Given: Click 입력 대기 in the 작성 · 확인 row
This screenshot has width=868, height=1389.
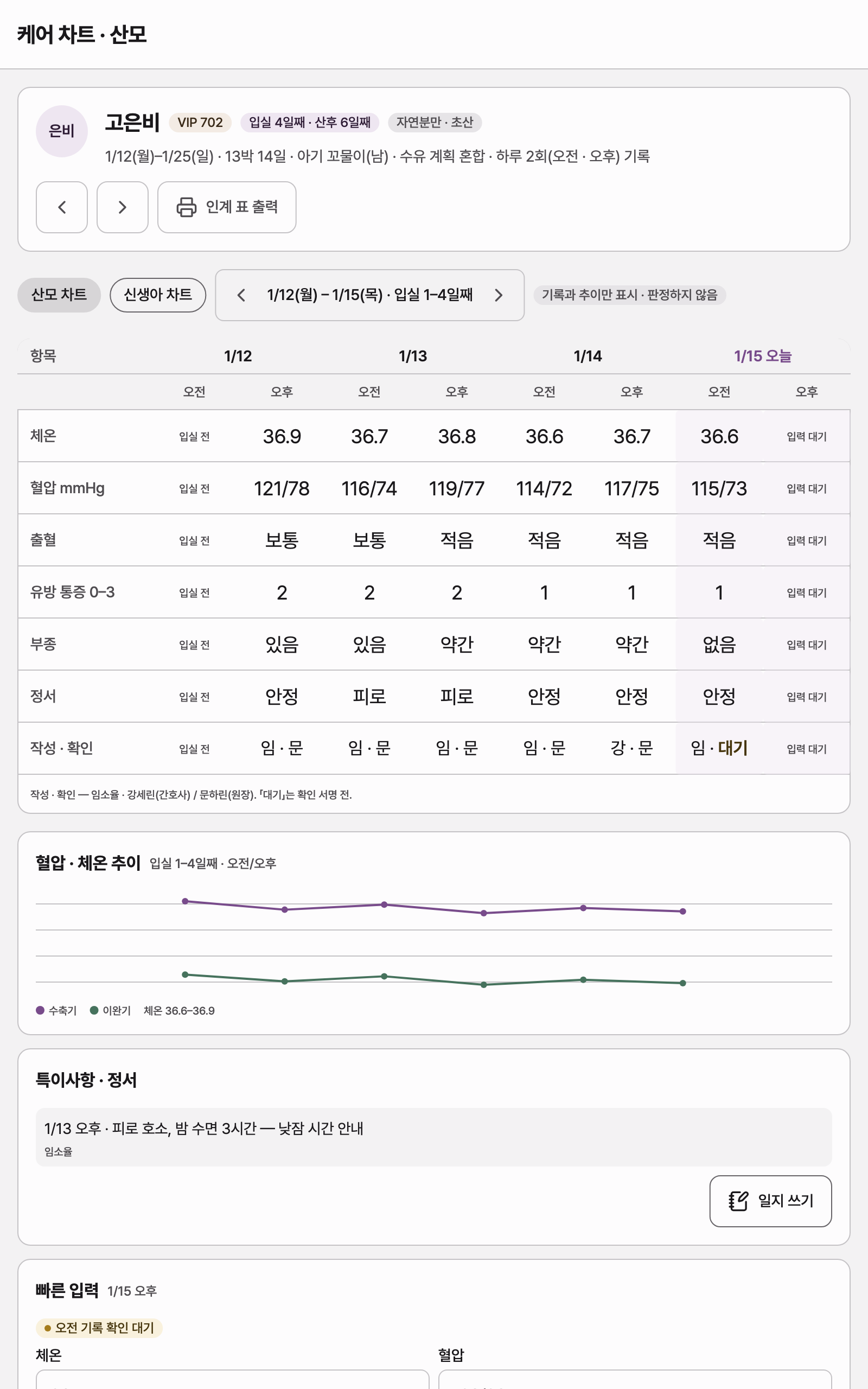Looking at the screenshot, I should (x=807, y=748).
